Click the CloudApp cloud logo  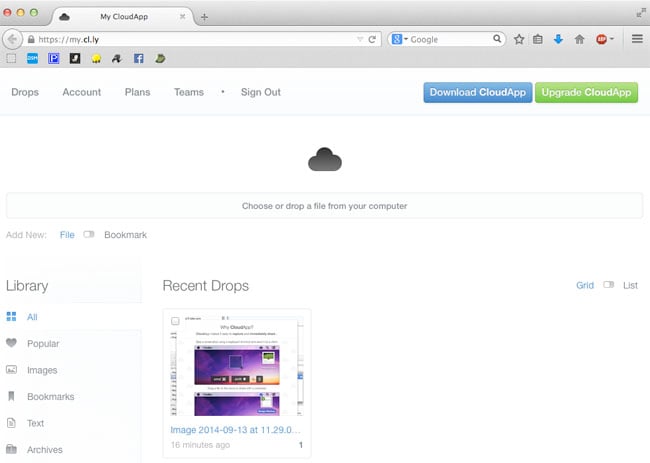325,159
